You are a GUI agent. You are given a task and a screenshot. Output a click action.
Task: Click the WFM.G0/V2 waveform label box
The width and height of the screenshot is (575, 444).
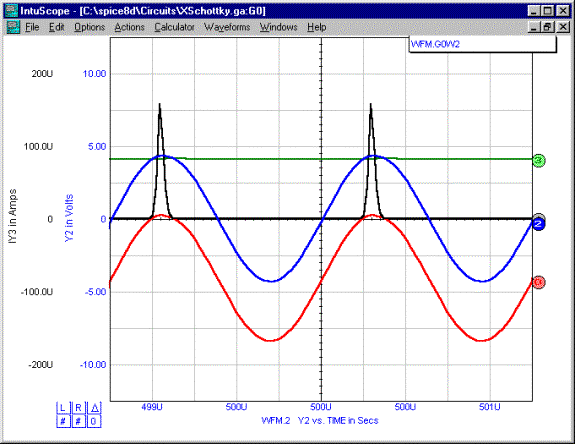[482, 44]
